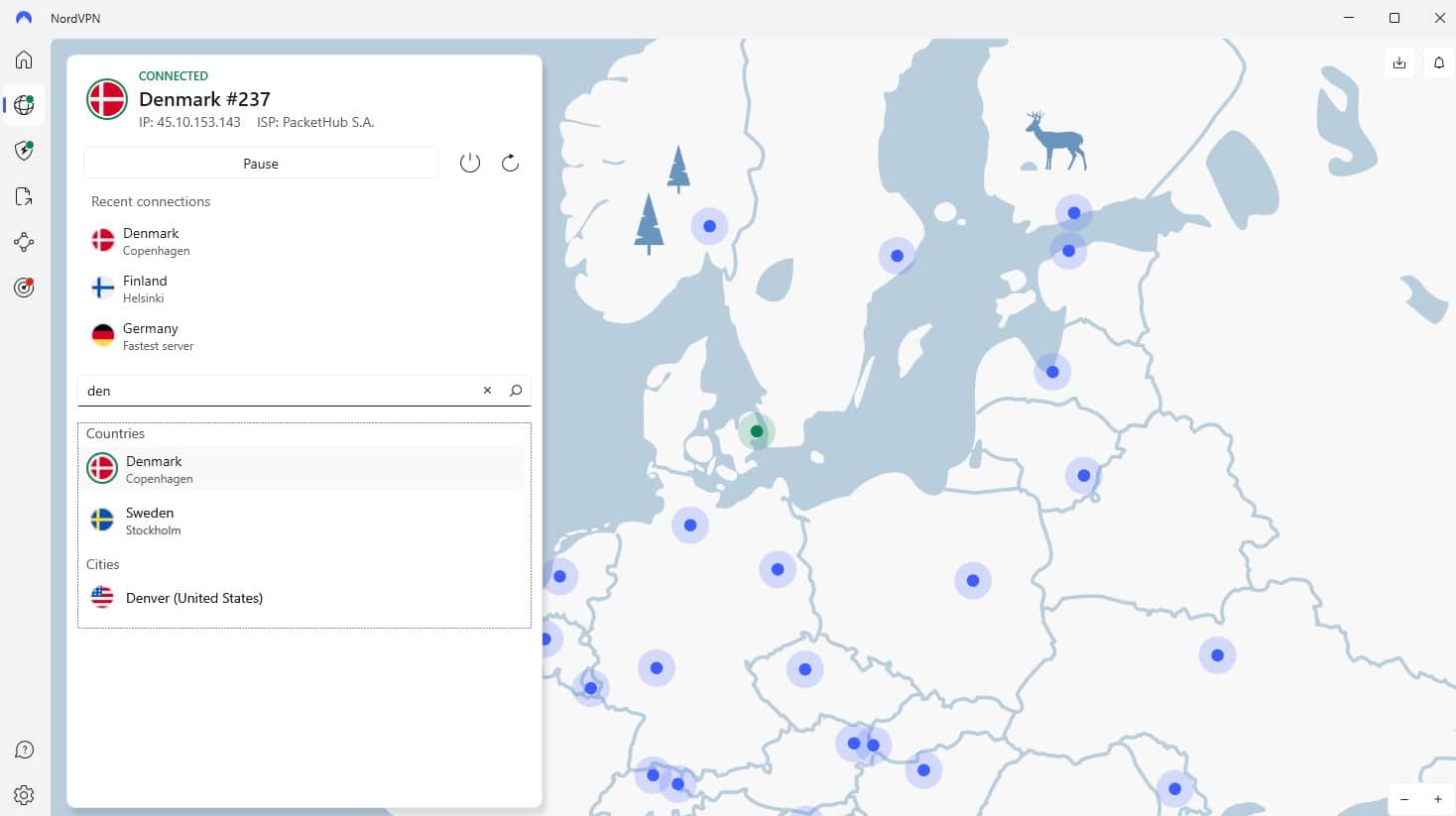The image size is (1456, 816).
Task: Select recent connection Germany Fastest server
Action: pos(304,336)
